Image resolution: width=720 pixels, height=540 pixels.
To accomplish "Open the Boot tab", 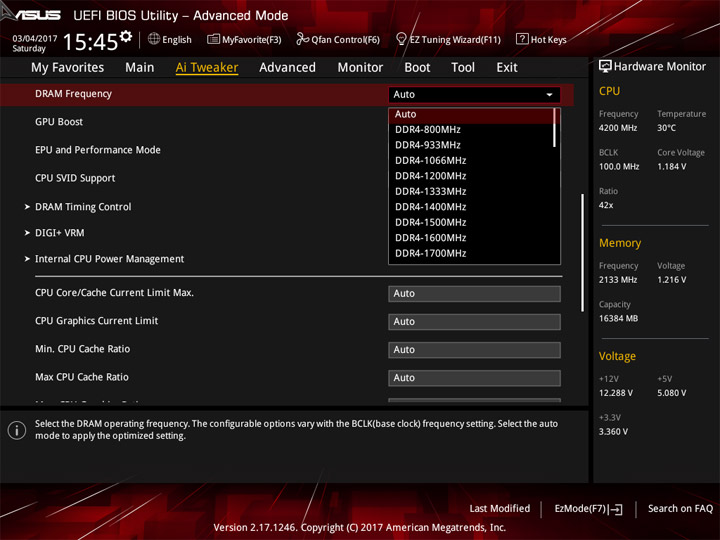I will click(417, 68).
